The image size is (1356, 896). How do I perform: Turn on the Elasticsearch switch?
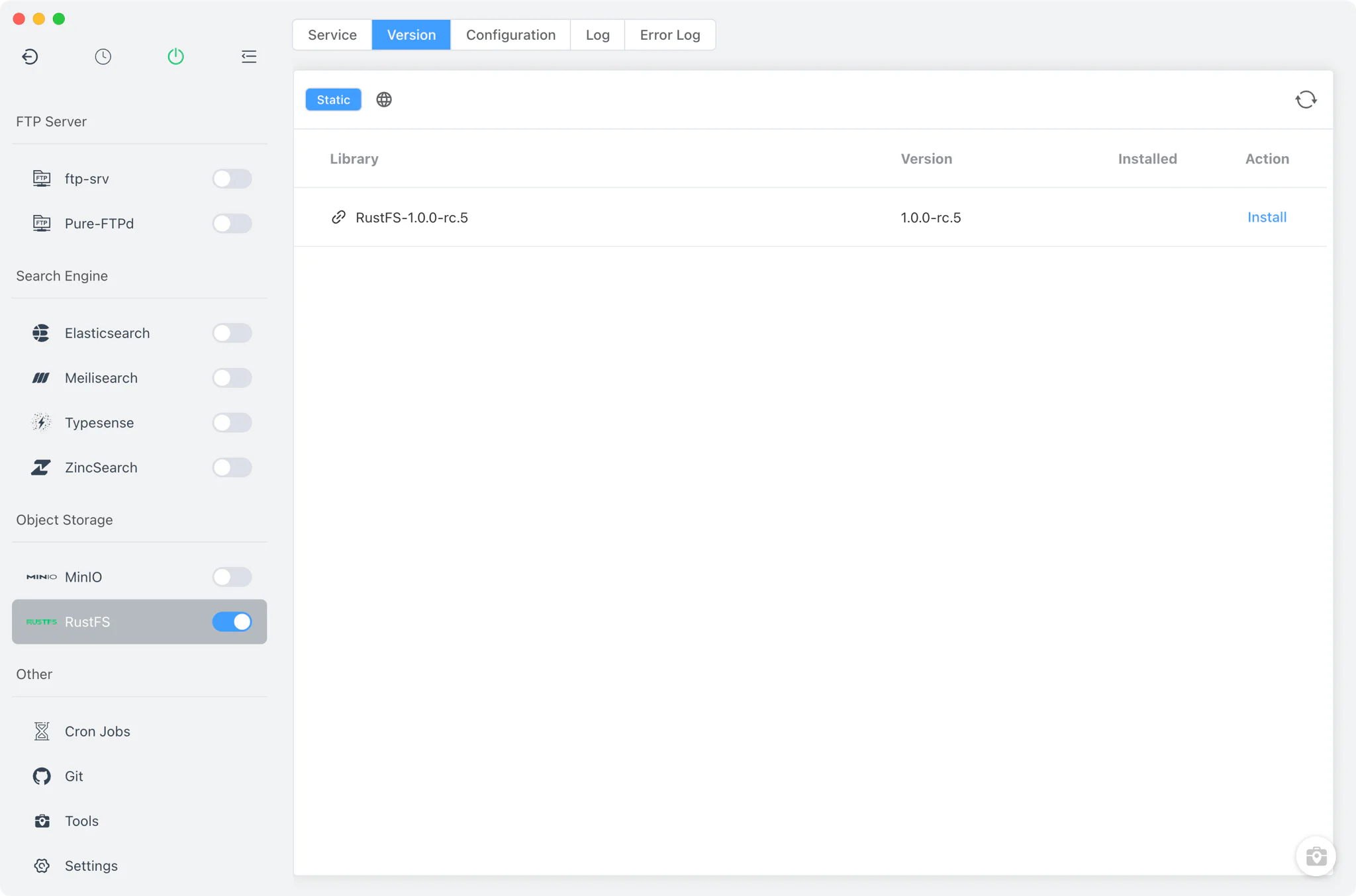tap(232, 333)
